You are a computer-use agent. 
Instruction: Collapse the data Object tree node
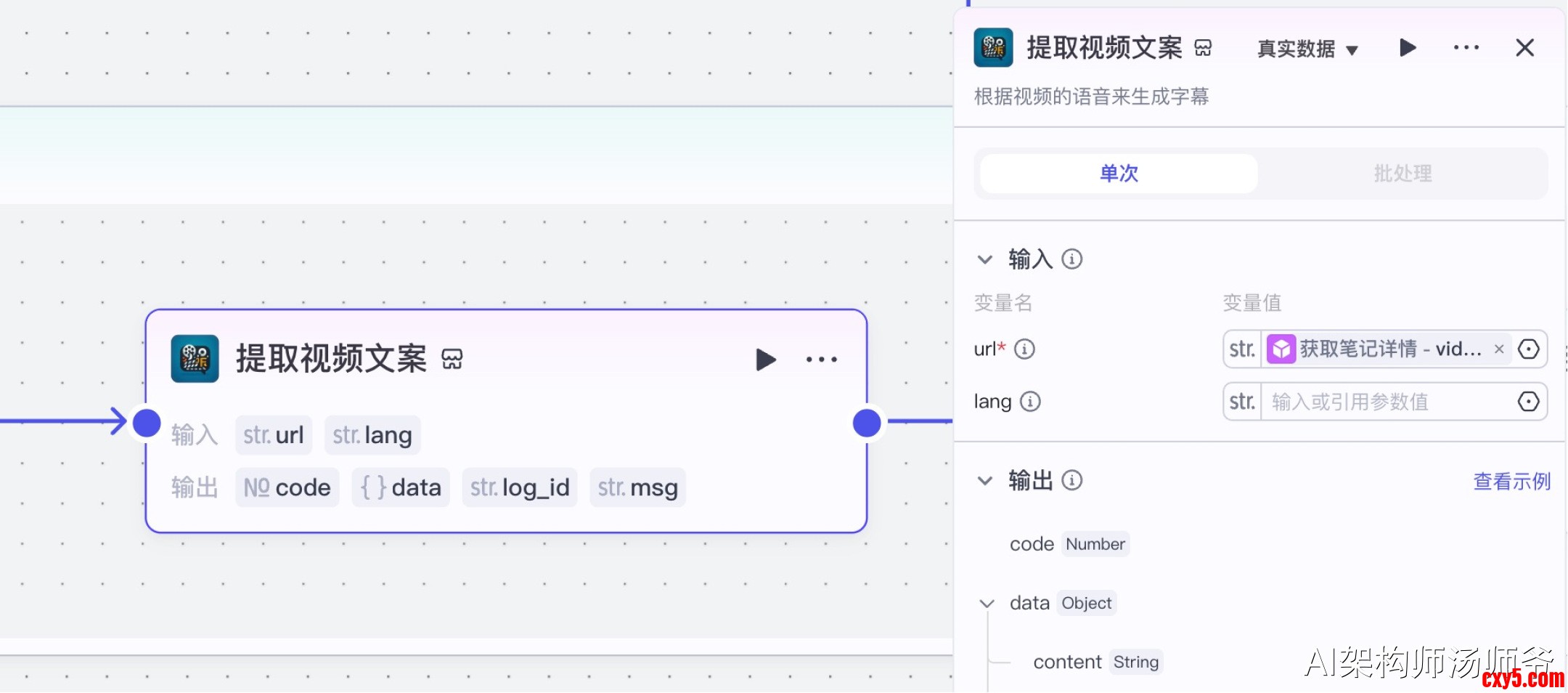pyautogui.click(x=987, y=603)
